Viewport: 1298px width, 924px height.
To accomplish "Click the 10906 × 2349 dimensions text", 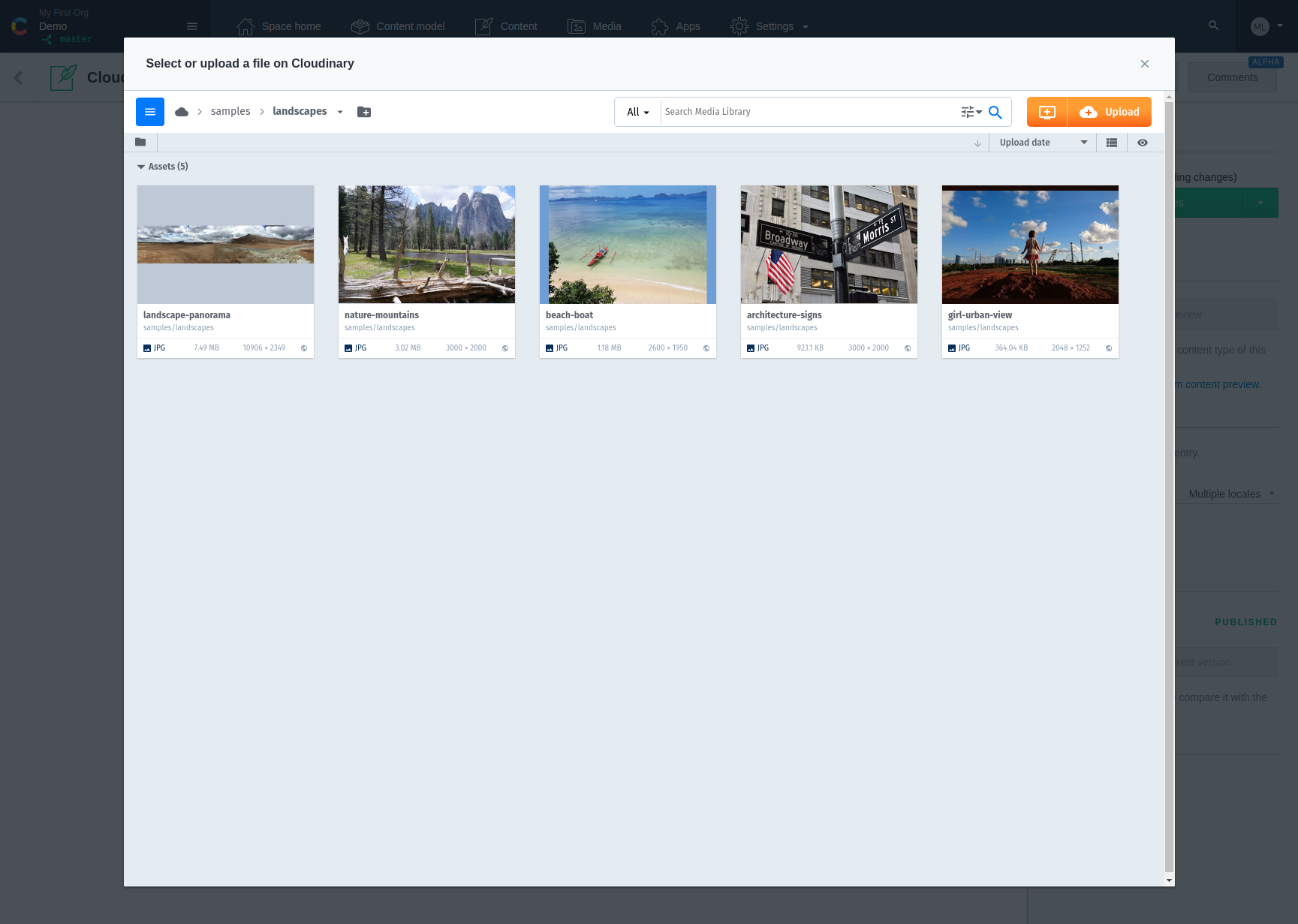I will point(264,348).
